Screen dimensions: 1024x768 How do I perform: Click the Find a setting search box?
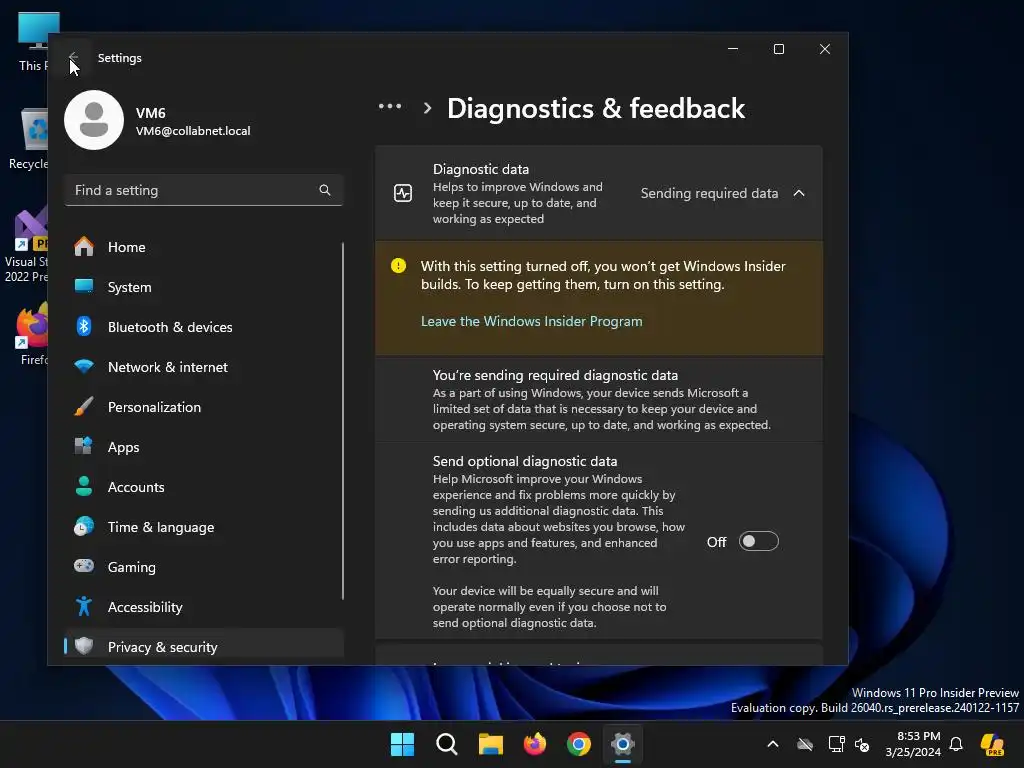(x=204, y=190)
